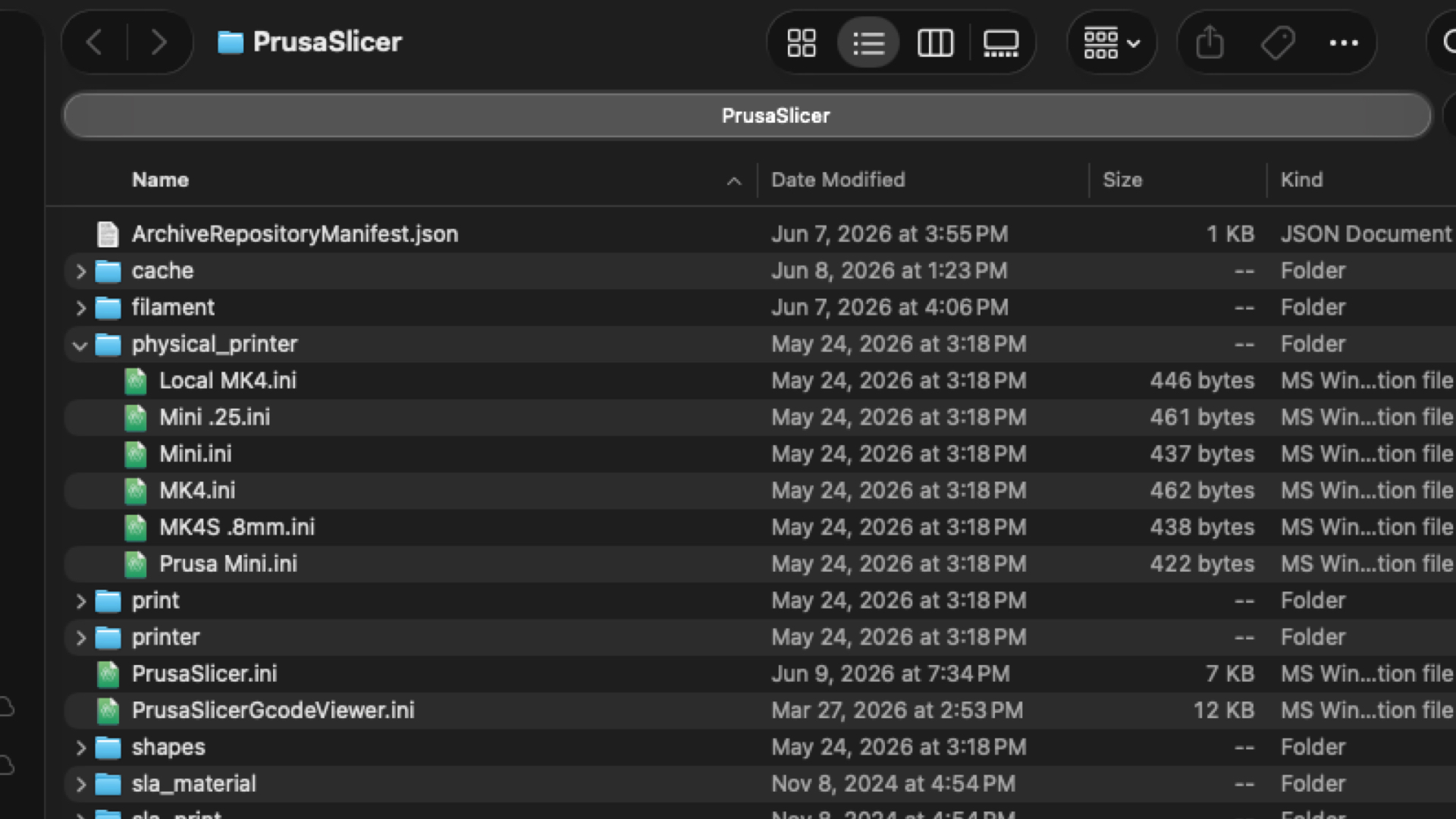
Task: Switch to list view
Action: [868, 42]
